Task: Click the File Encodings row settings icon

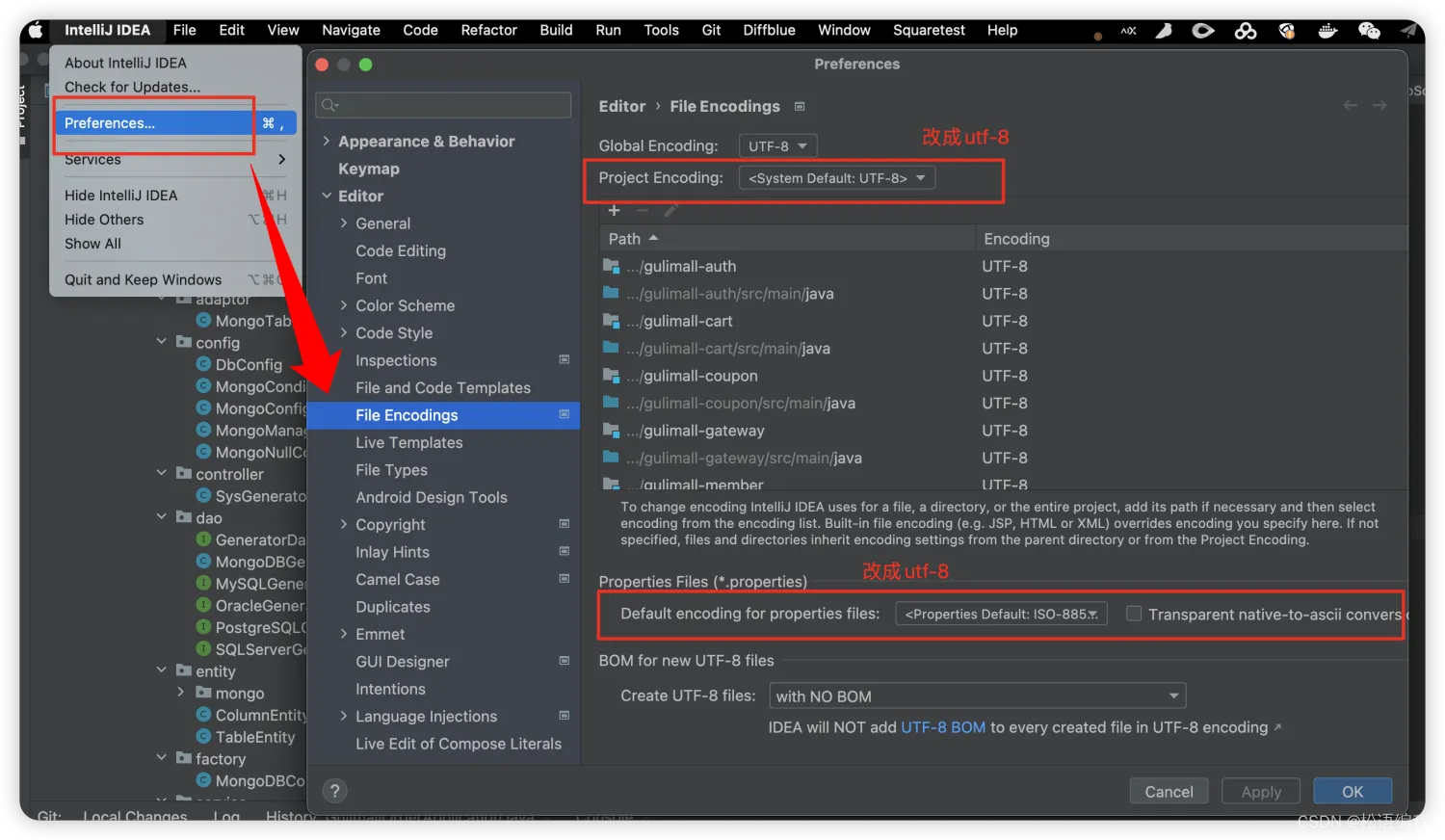Action: tap(565, 414)
